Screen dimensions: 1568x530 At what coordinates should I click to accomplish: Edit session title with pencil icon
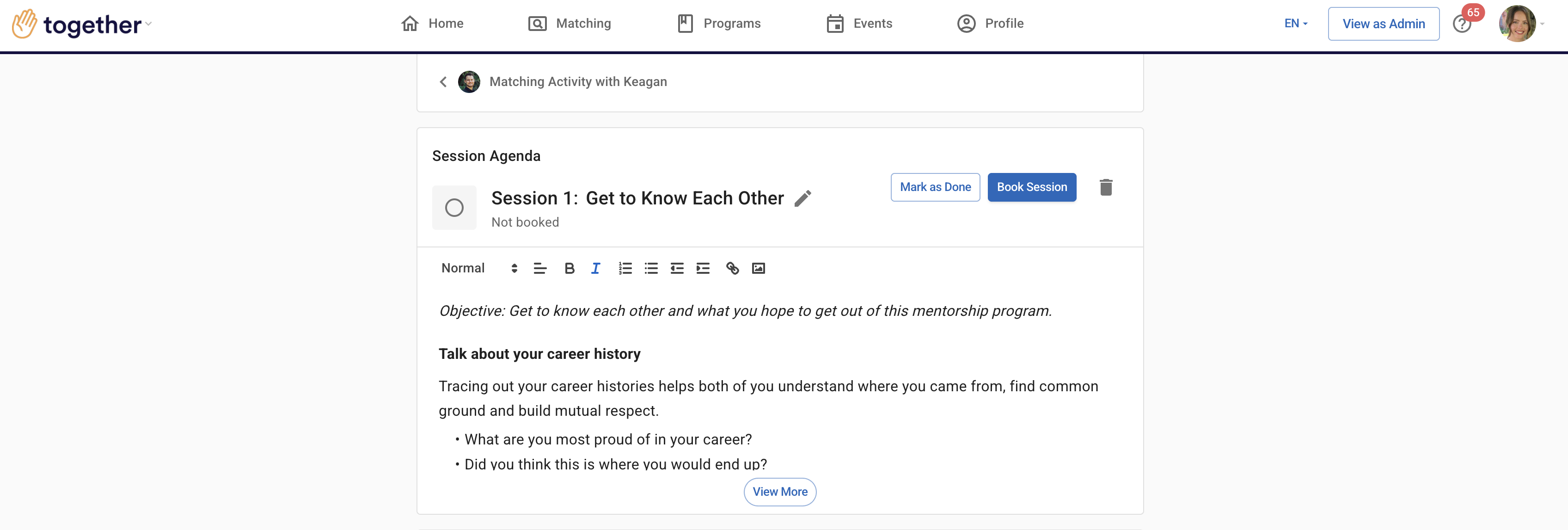802,198
